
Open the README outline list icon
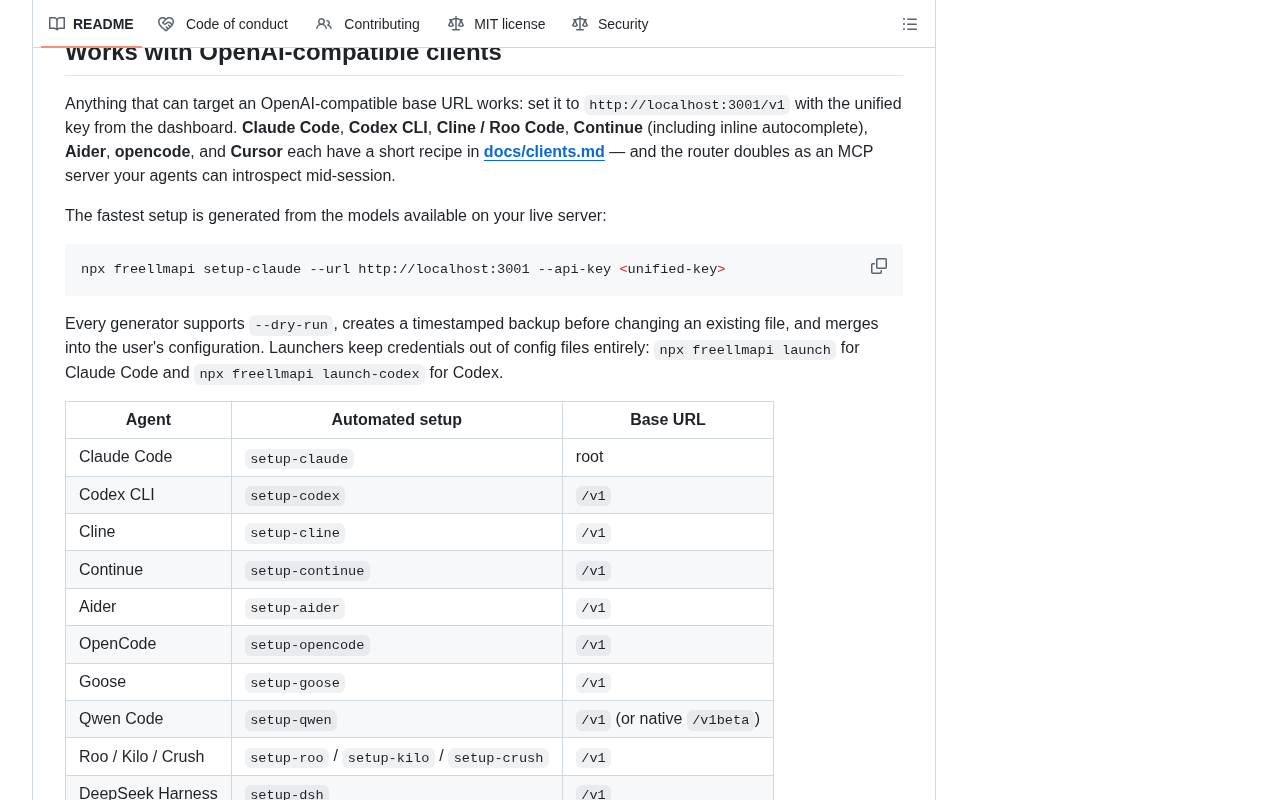910,24
